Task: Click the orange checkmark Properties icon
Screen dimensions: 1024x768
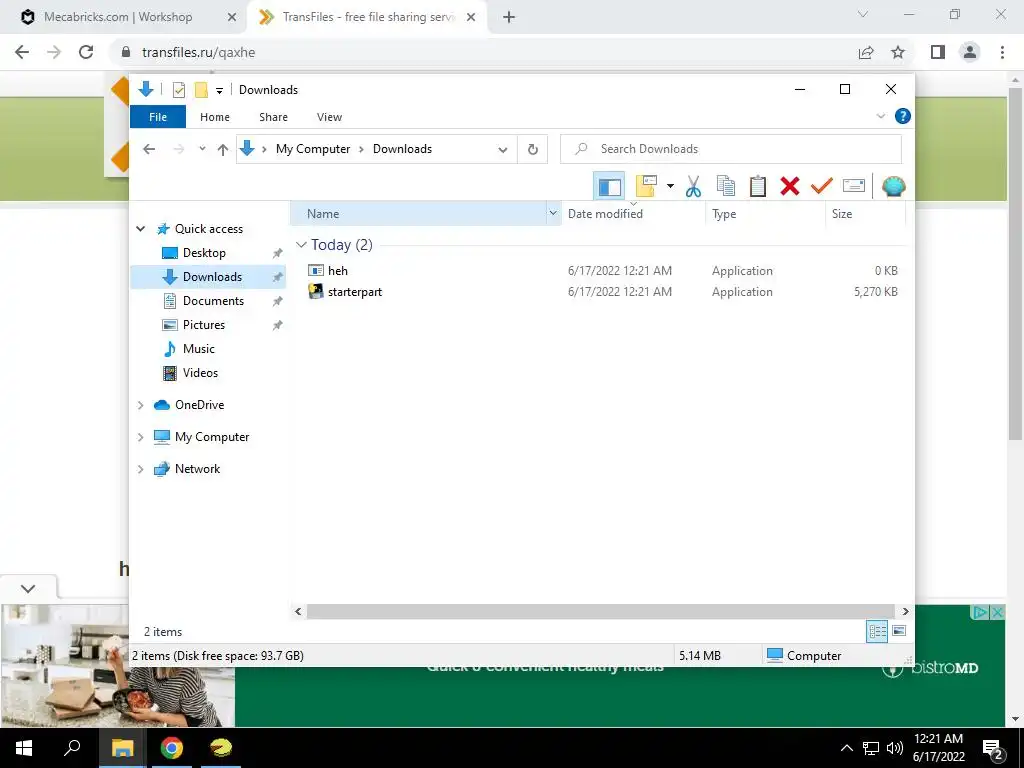Action: pos(822,186)
